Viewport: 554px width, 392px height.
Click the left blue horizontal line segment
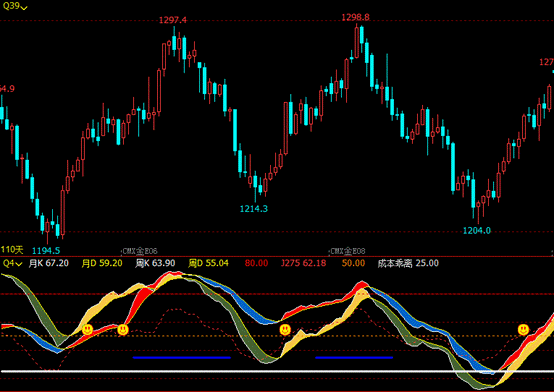(x=182, y=357)
